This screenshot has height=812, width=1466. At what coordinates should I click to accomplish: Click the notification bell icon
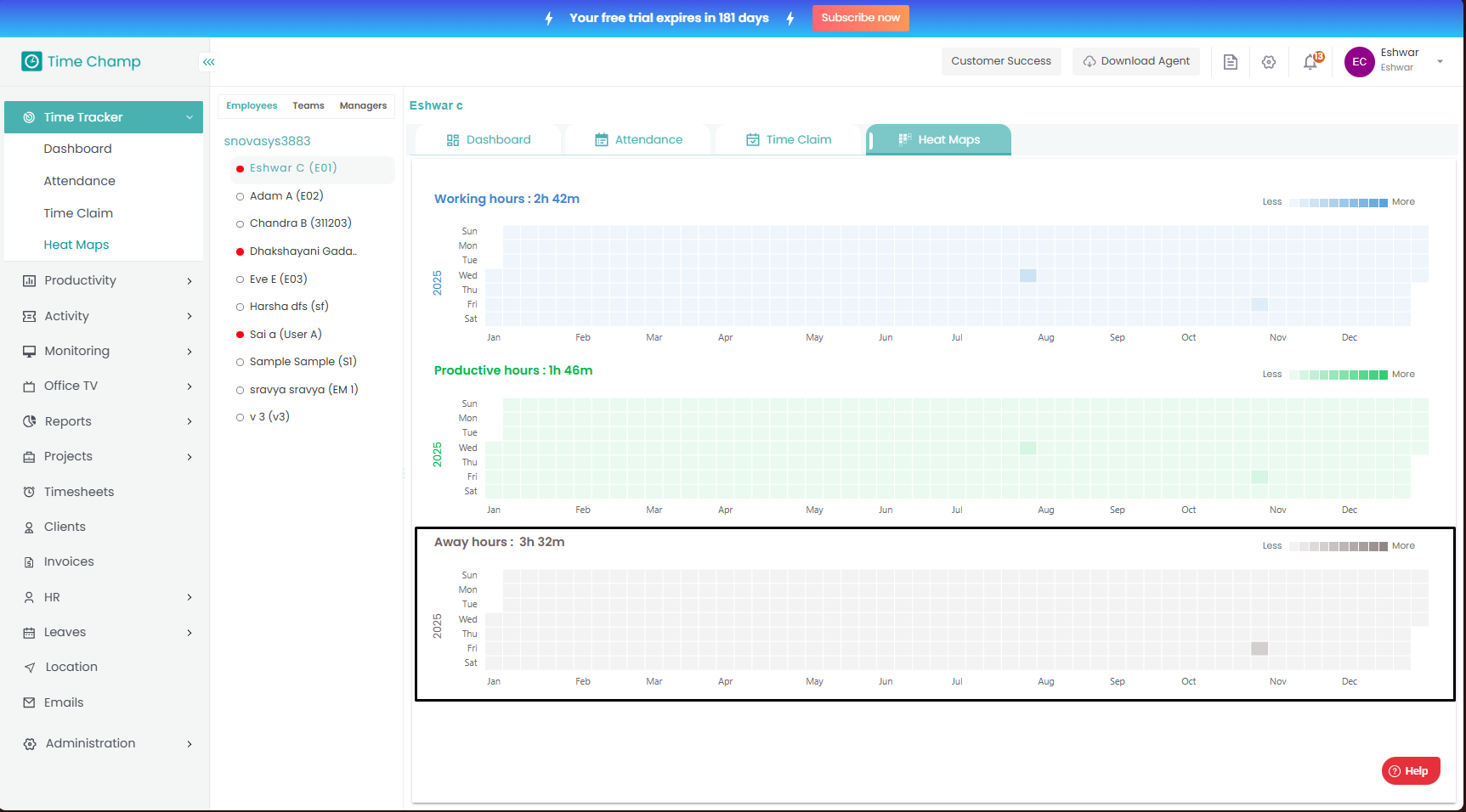1310,62
